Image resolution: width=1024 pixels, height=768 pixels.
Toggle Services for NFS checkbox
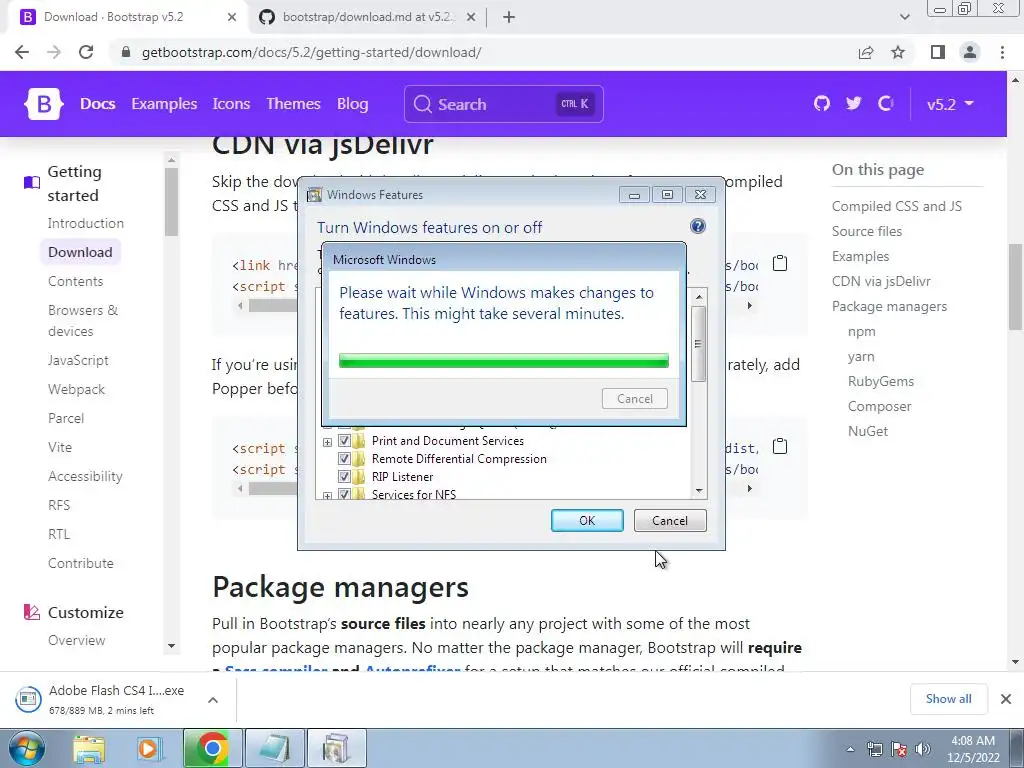click(x=344, y=494)
